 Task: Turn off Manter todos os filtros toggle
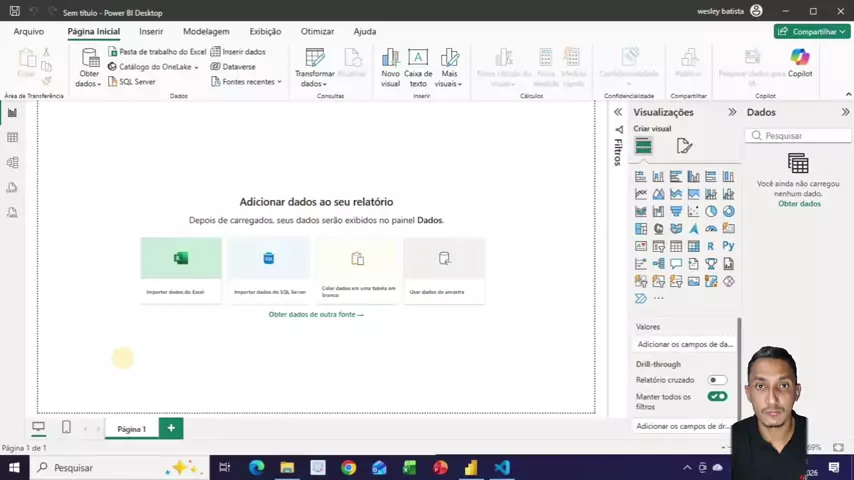tap(717, 397)
